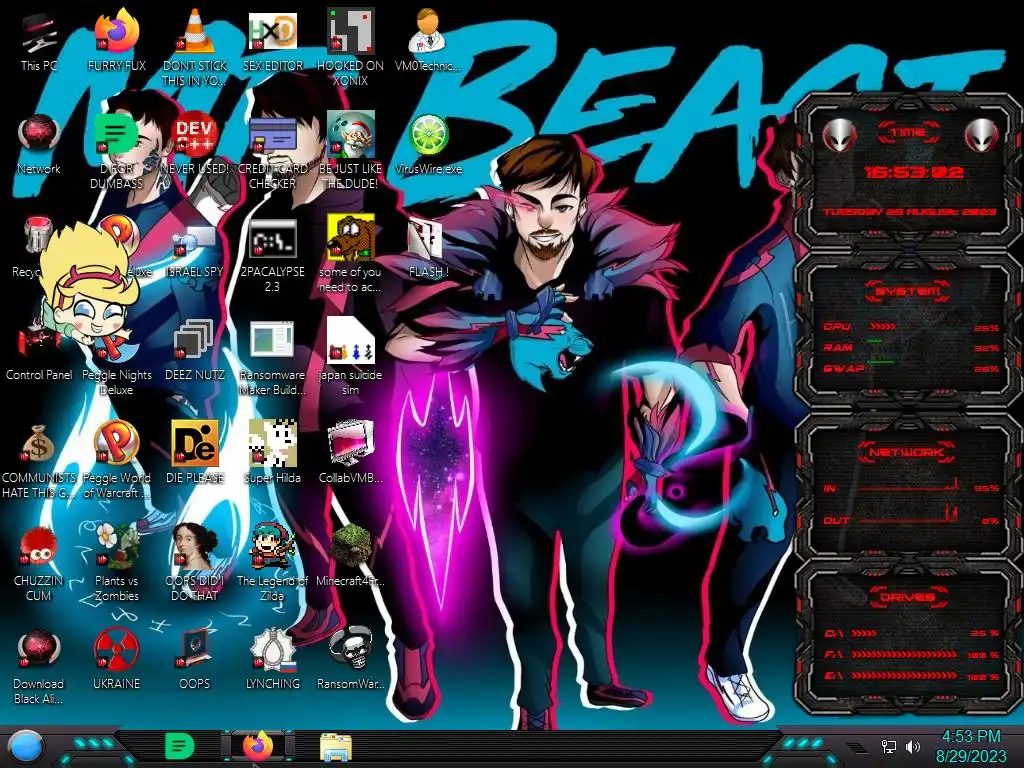Open the RansomWar... skull icon
Image resolution: width=1024 pixels, height=768 pixels.
tap(351, 660)
